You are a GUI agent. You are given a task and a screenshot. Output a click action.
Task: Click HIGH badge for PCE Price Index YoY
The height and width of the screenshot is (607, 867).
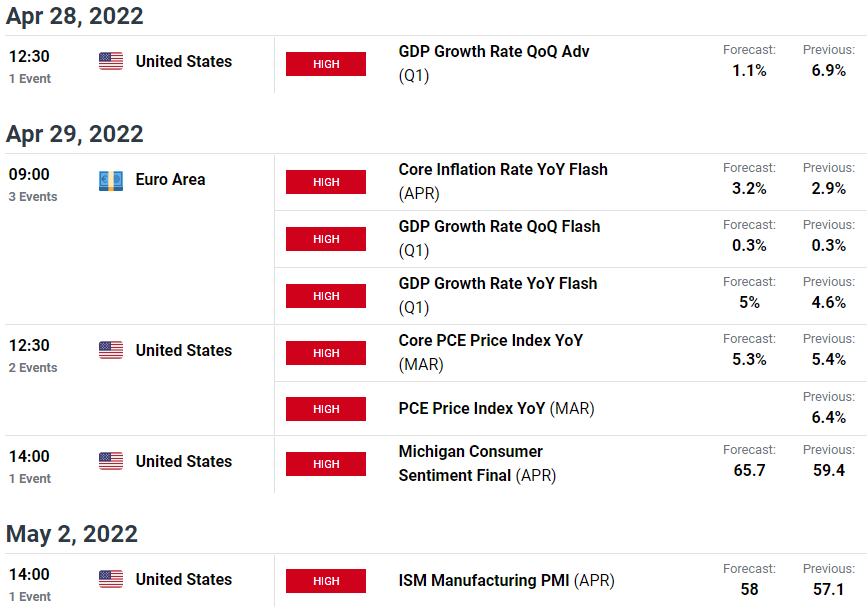pos(326,409)
